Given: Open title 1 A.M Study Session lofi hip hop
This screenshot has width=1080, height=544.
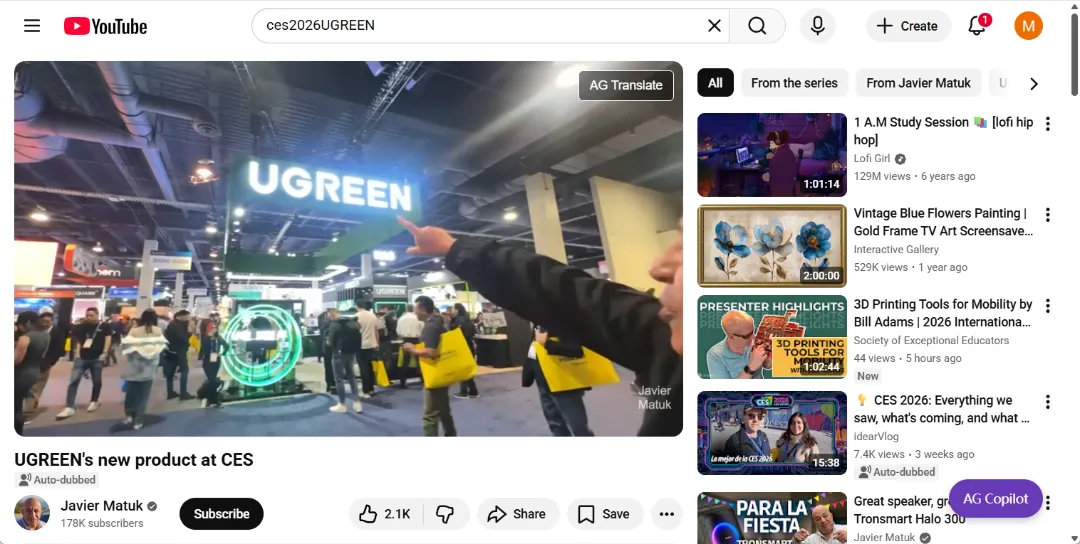Looking at the screenshot, I should [x=943, y=131].
